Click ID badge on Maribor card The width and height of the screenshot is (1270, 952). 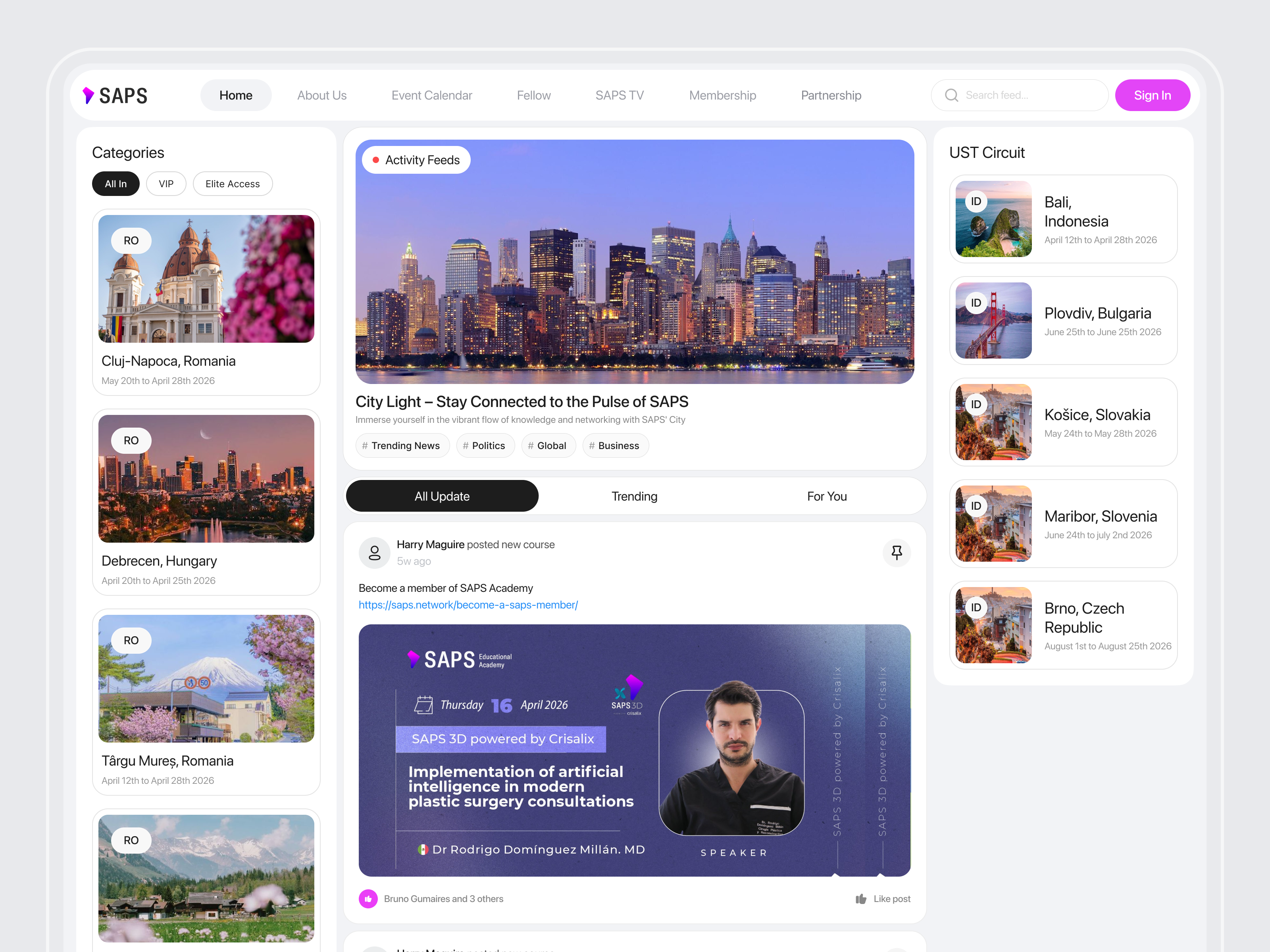point(976,506)
